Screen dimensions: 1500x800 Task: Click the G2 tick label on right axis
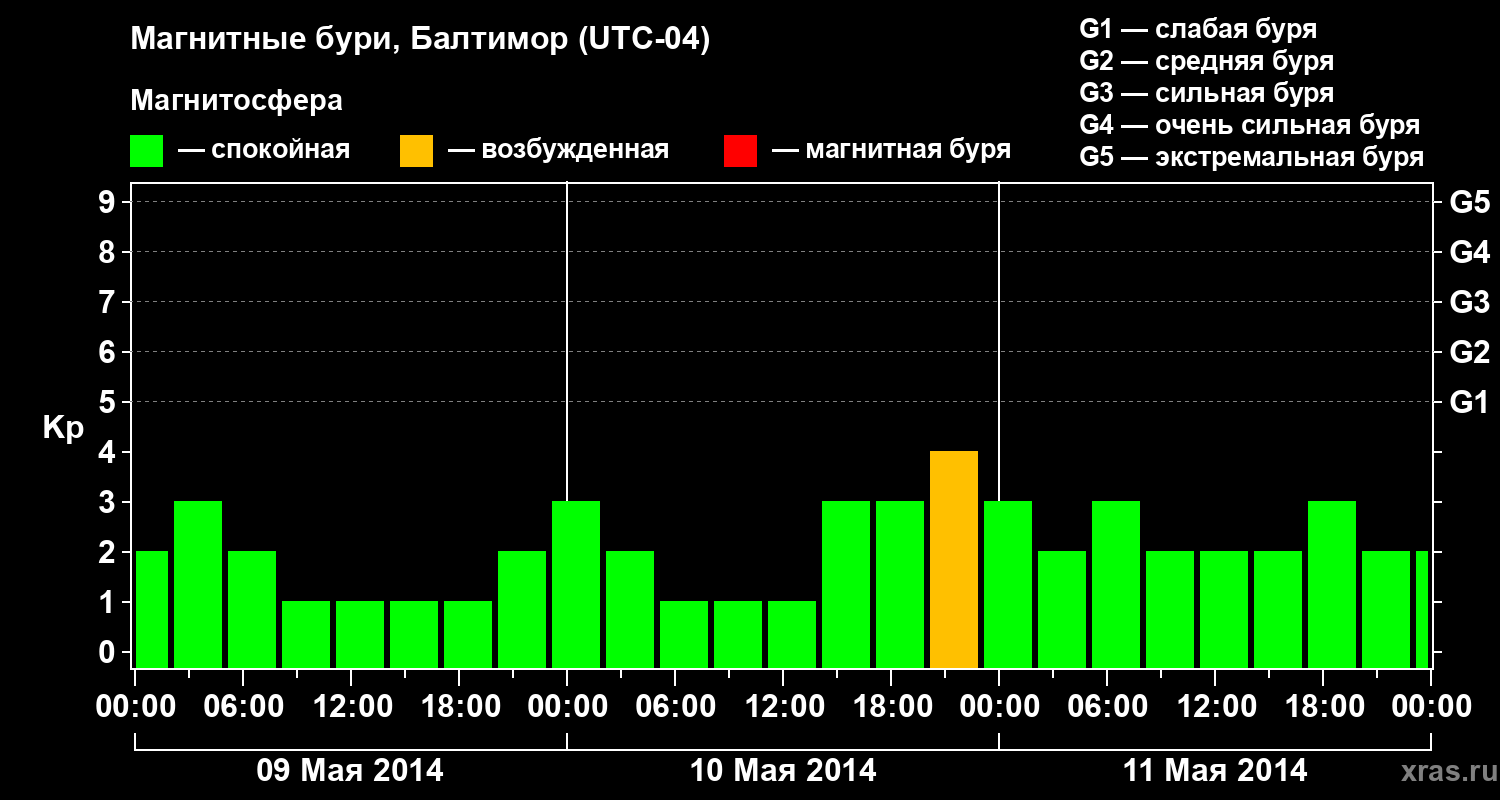click(x=1470, y=352)
